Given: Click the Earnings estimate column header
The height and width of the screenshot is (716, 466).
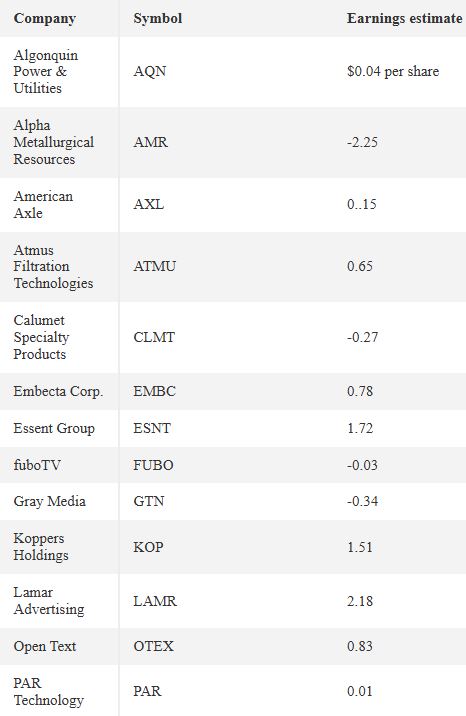Looking at the screenshot, I should tap(404, 18).
